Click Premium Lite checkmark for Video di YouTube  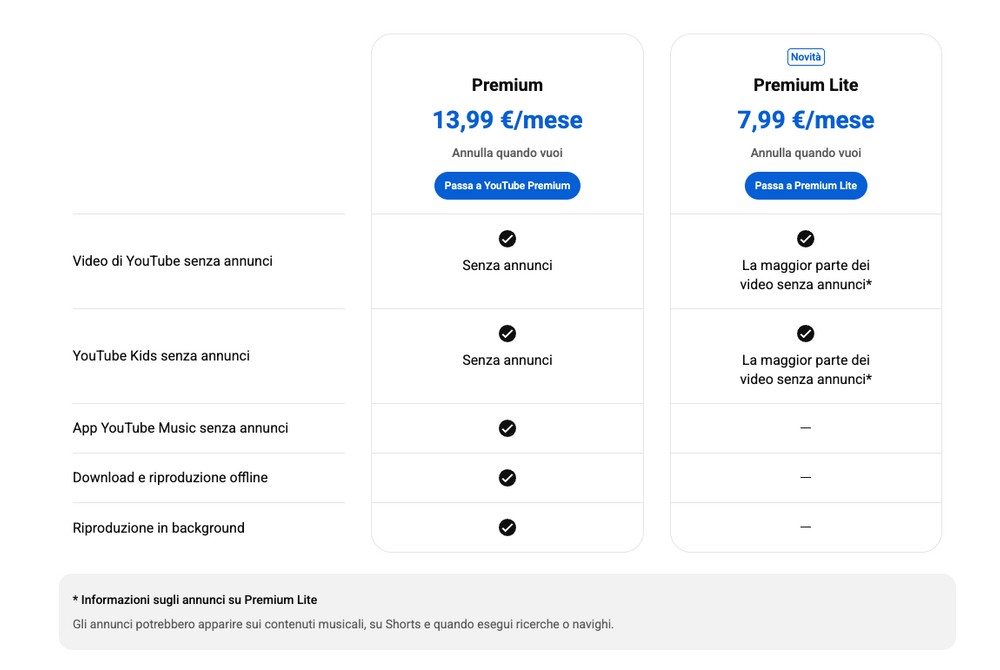pos(805,239)
